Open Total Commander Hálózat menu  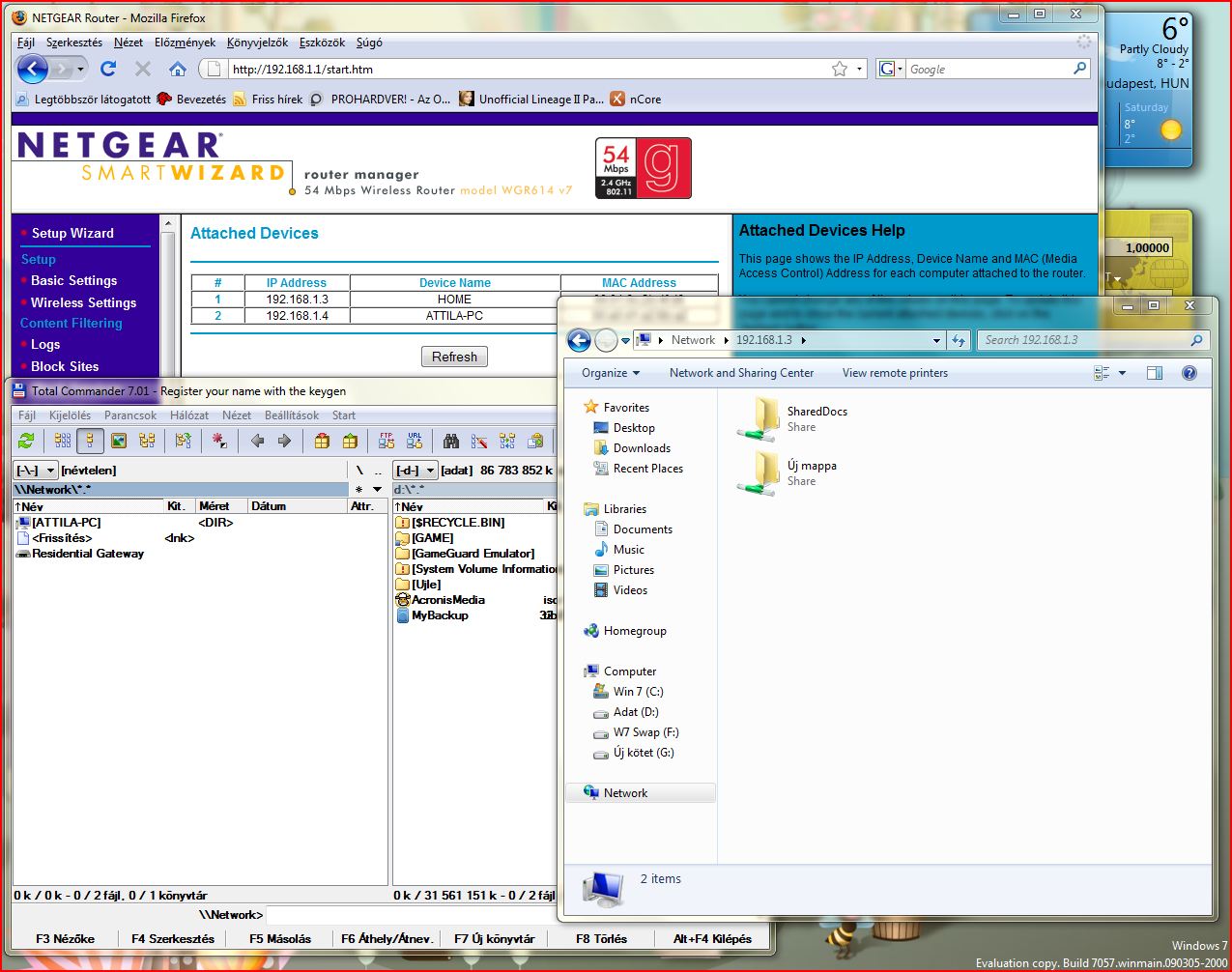pyautogui.click(x=189, y=415)
